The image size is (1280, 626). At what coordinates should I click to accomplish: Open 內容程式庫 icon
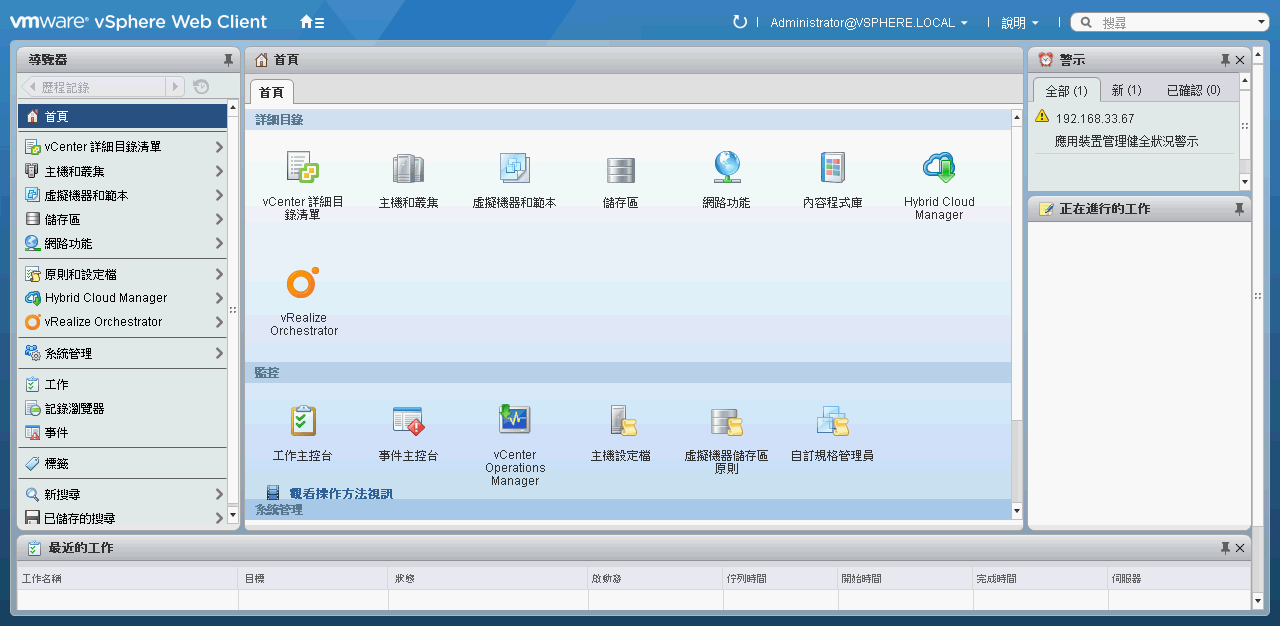click(x=832, y=168)
